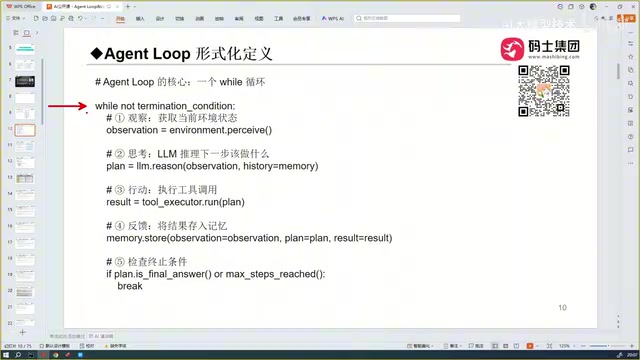The height and width of the screenshot is (360, 640).
Task: Open the Windows Start menu
Action: coord(6,355)
